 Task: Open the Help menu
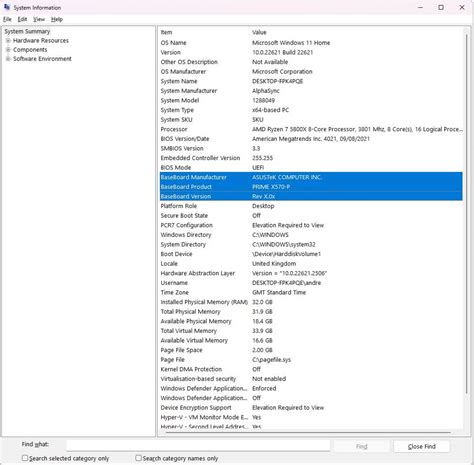[x=57, y=19]
